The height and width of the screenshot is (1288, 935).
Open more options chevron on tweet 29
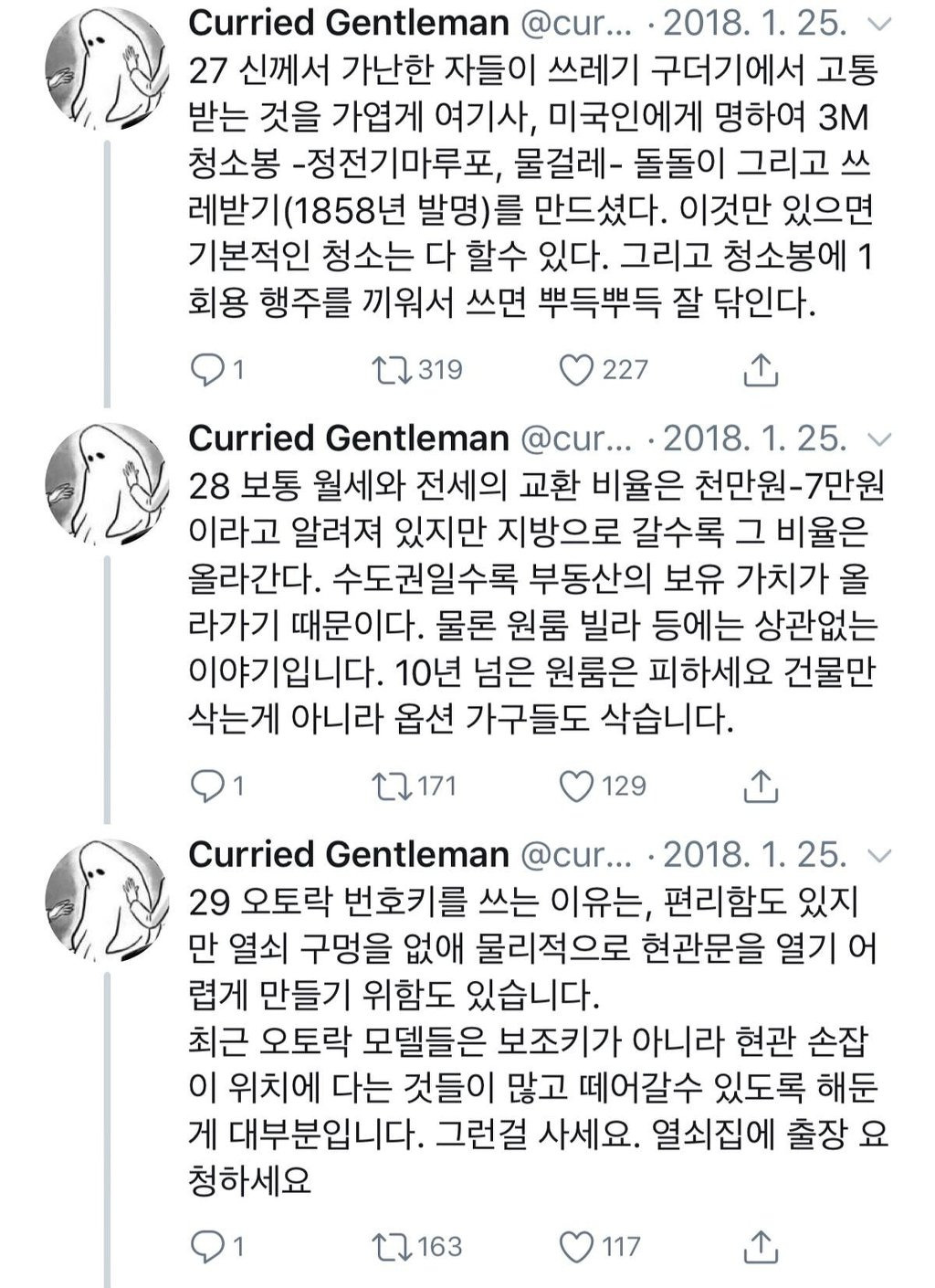[879, 856]
